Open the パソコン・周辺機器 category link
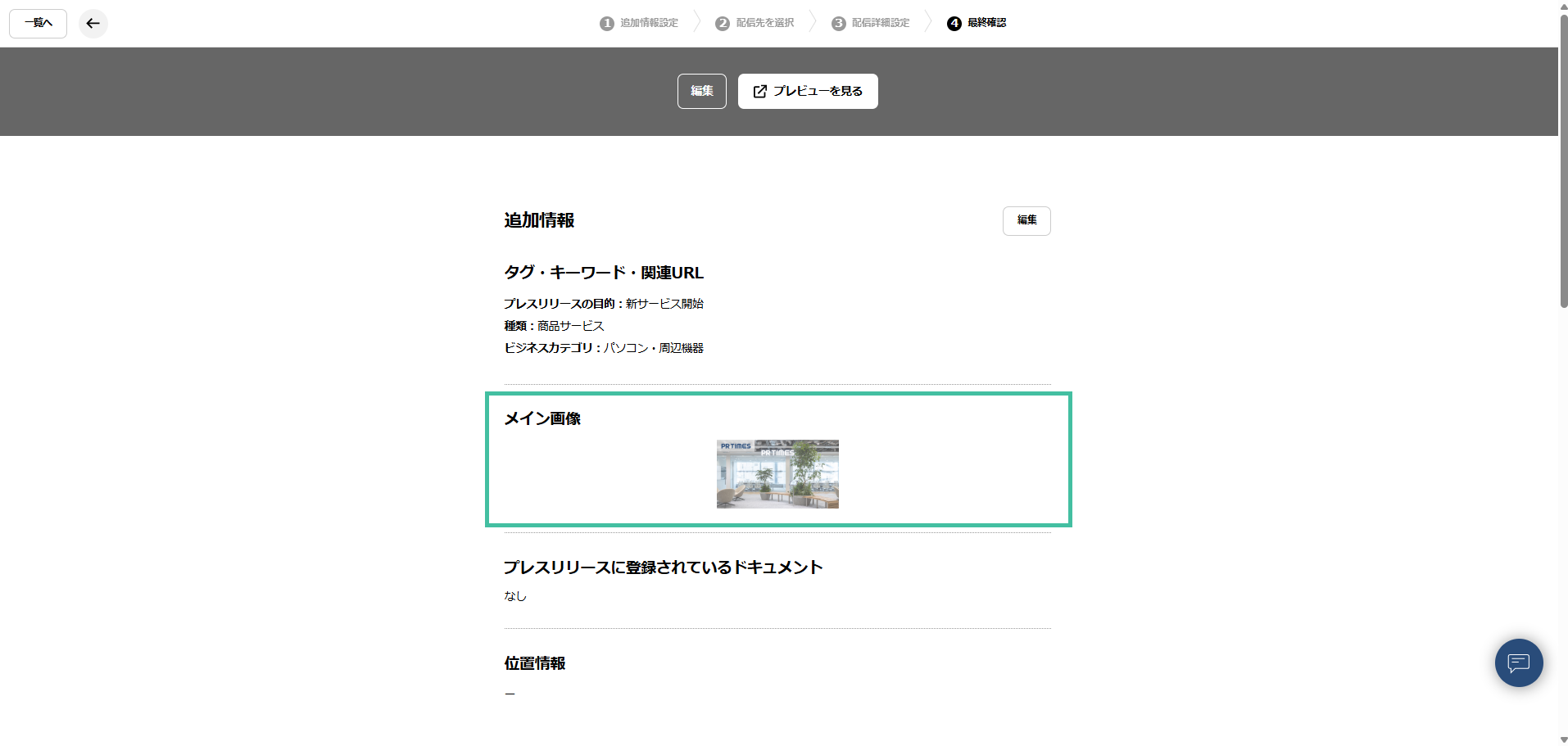 654,347
